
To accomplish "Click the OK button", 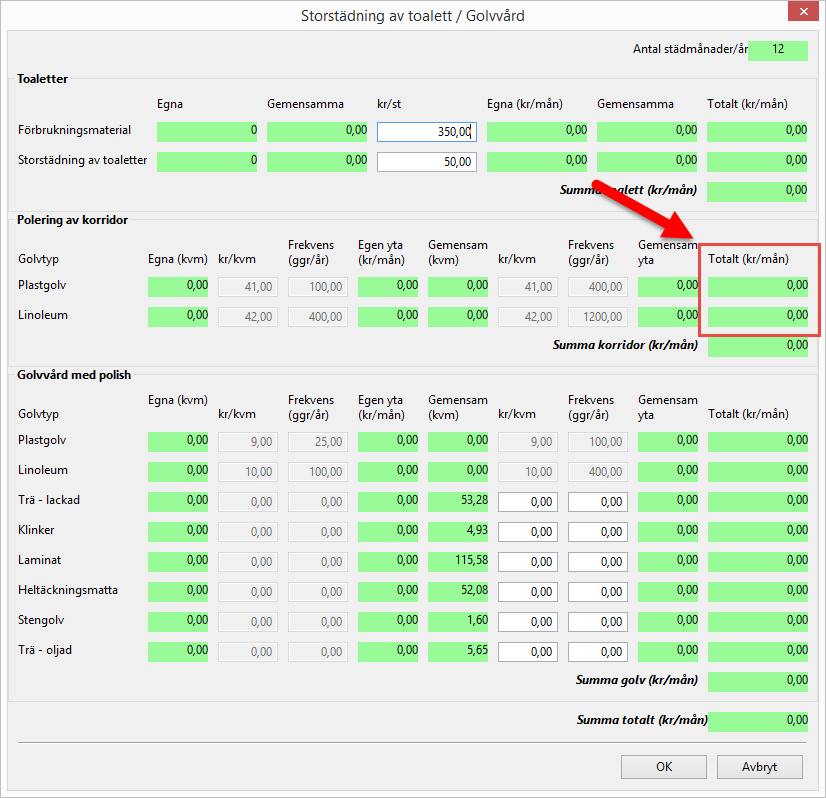I will (x=664, y=767).
